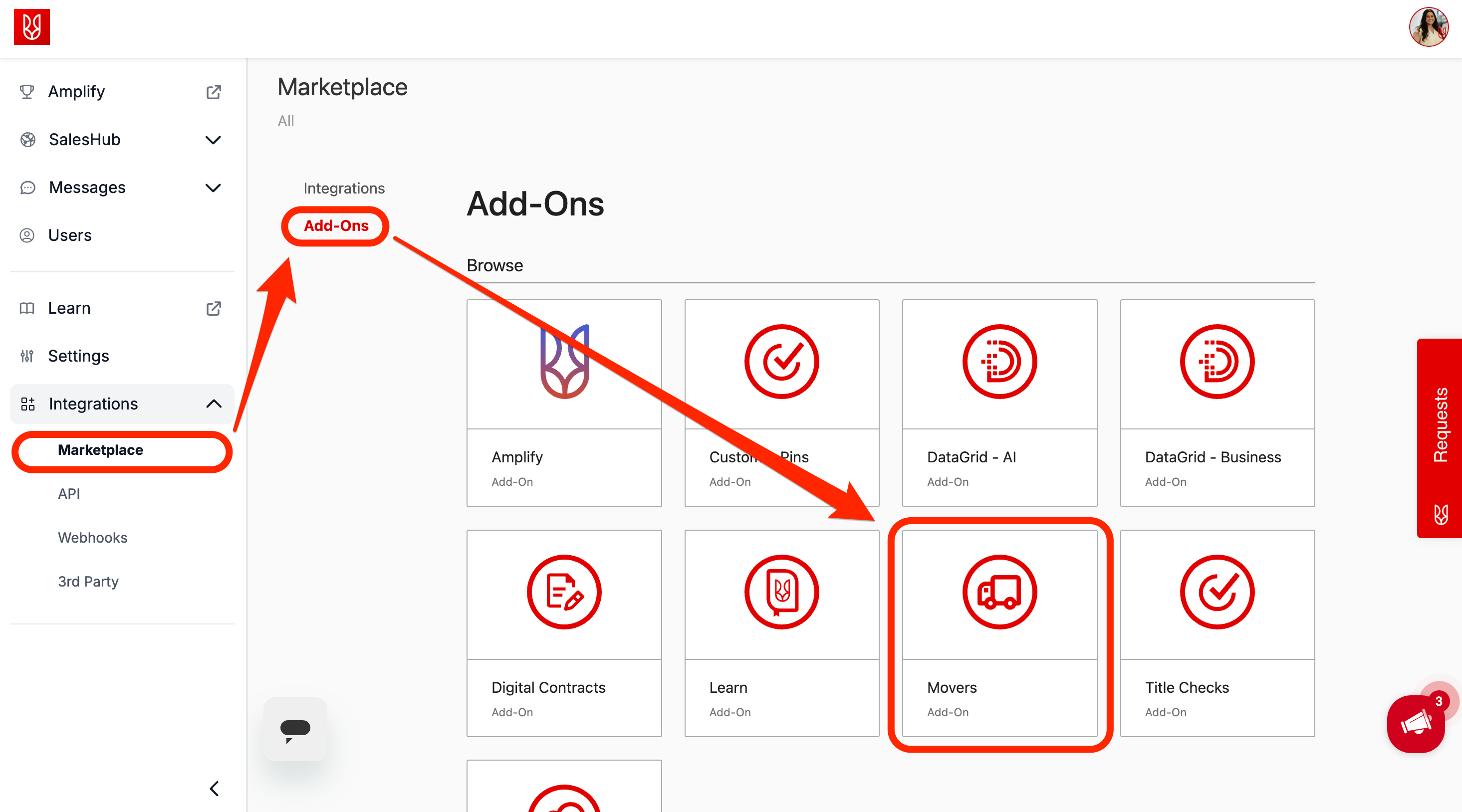This screenshot has height=812, width=1462.
Task: Collapse the Integrations section chevron
Action: (214, 404)
